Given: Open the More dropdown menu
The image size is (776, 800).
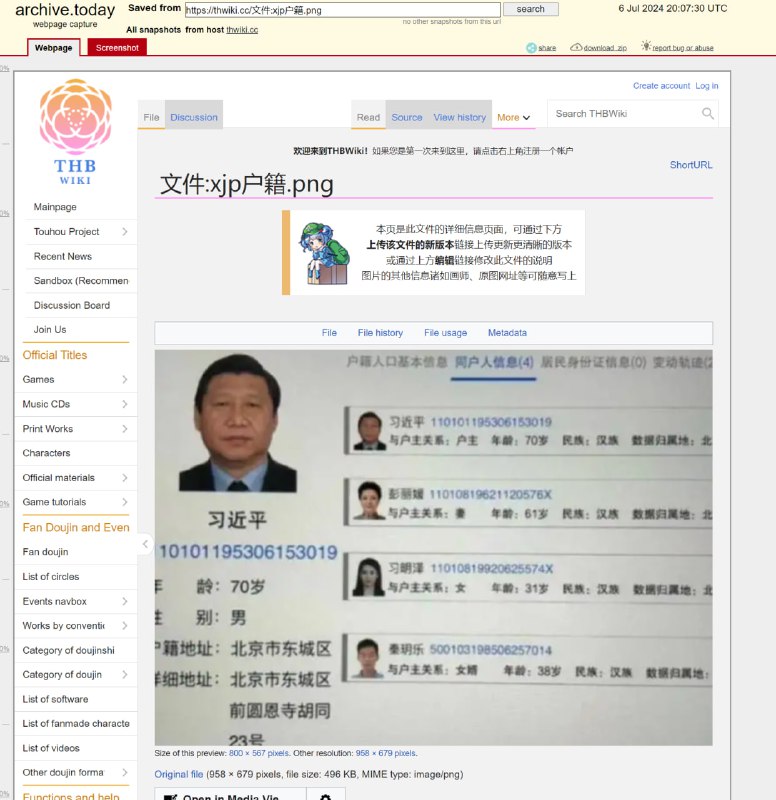Looking at the screenshot, I should [x=514, y=117].
